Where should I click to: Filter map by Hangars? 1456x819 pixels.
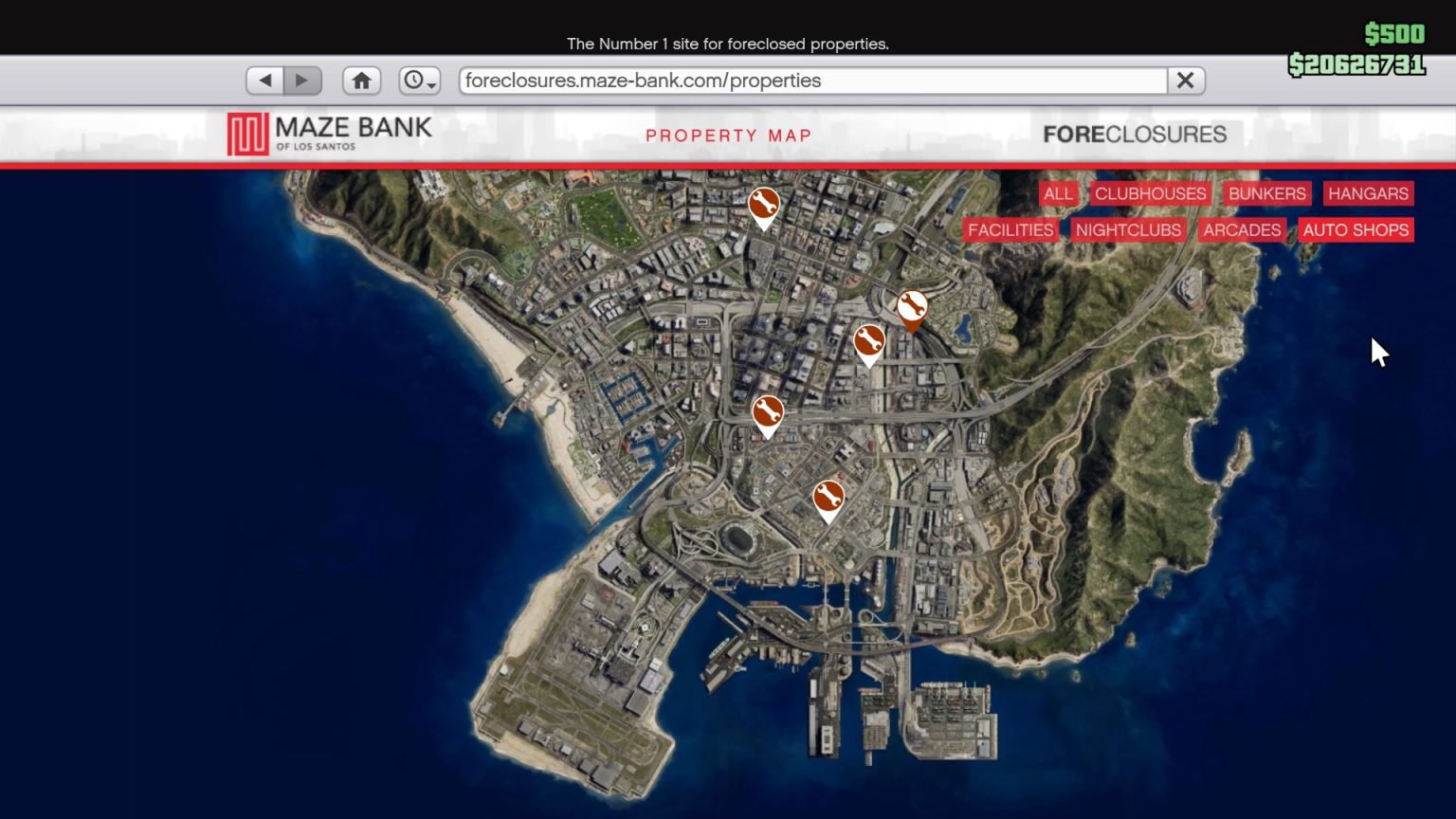[1368, 193]
